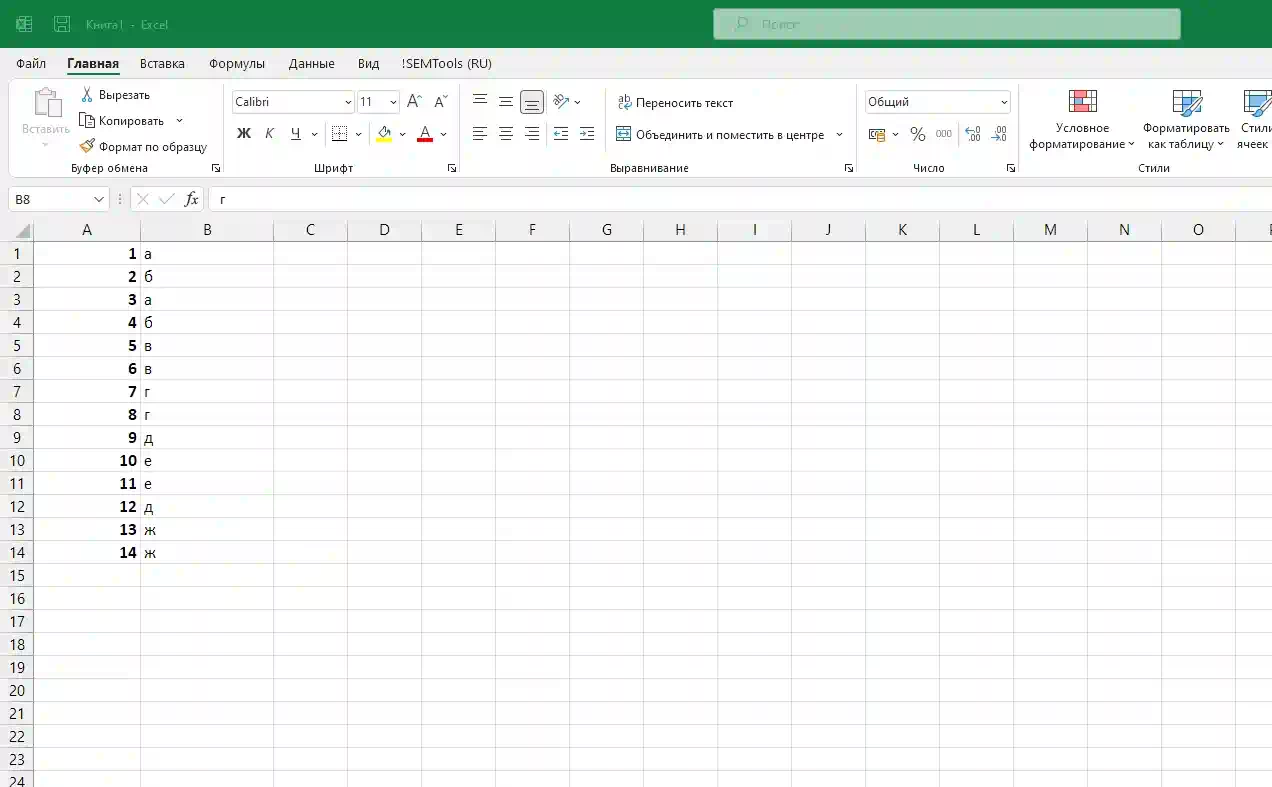The width and height of the screenshot is (1272, 787).
Task: Click Format Painter (Формат по образцу)
Action: pyautogui.click(x=143, y=146)
